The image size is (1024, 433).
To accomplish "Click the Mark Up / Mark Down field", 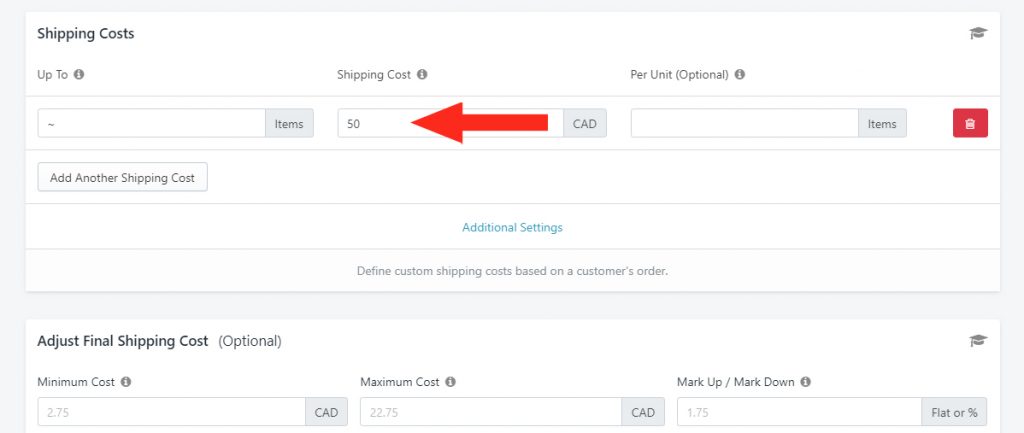I will (799, 411).
